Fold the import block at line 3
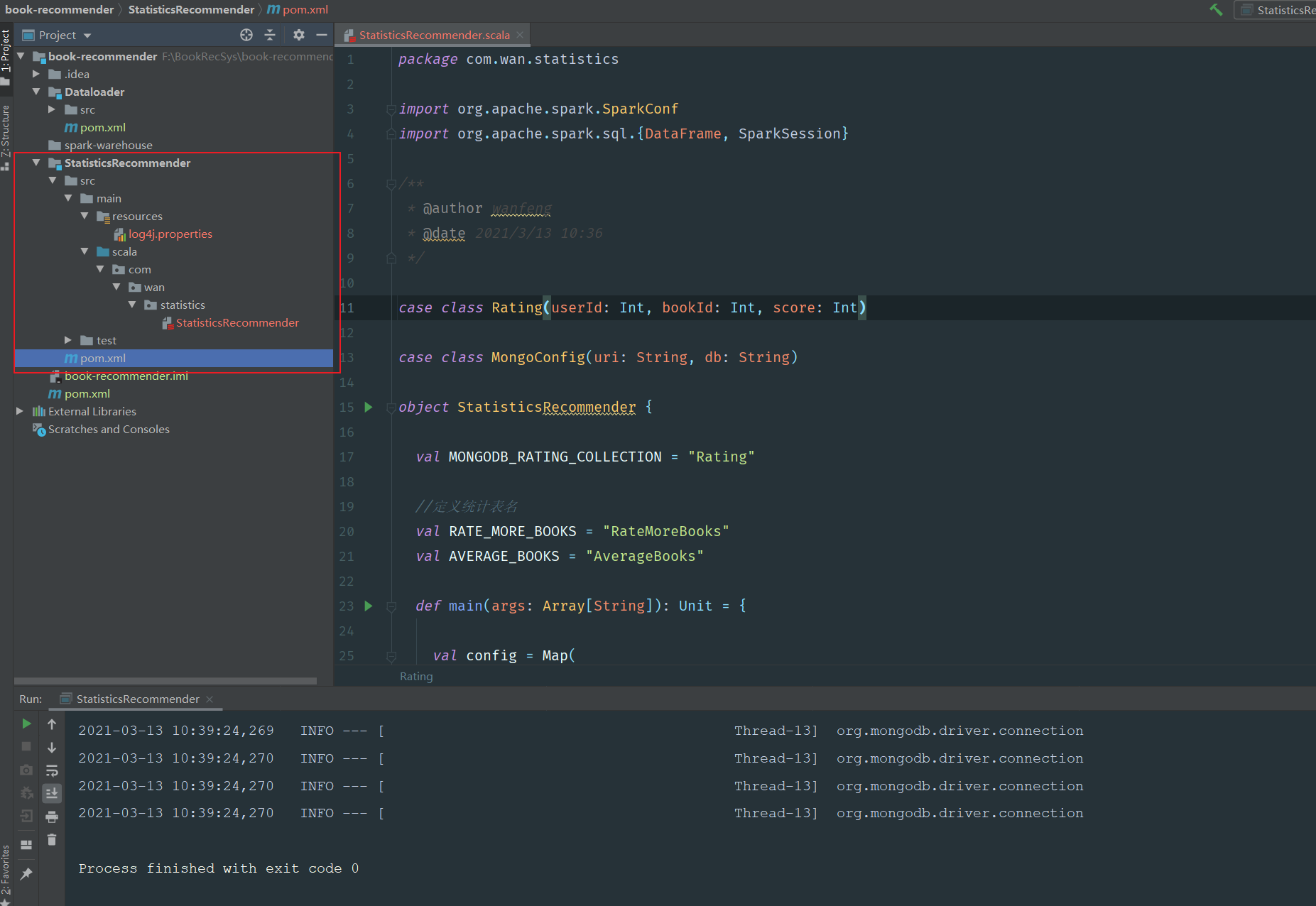Screen dimensions: 1316x906 click(391, 109)
